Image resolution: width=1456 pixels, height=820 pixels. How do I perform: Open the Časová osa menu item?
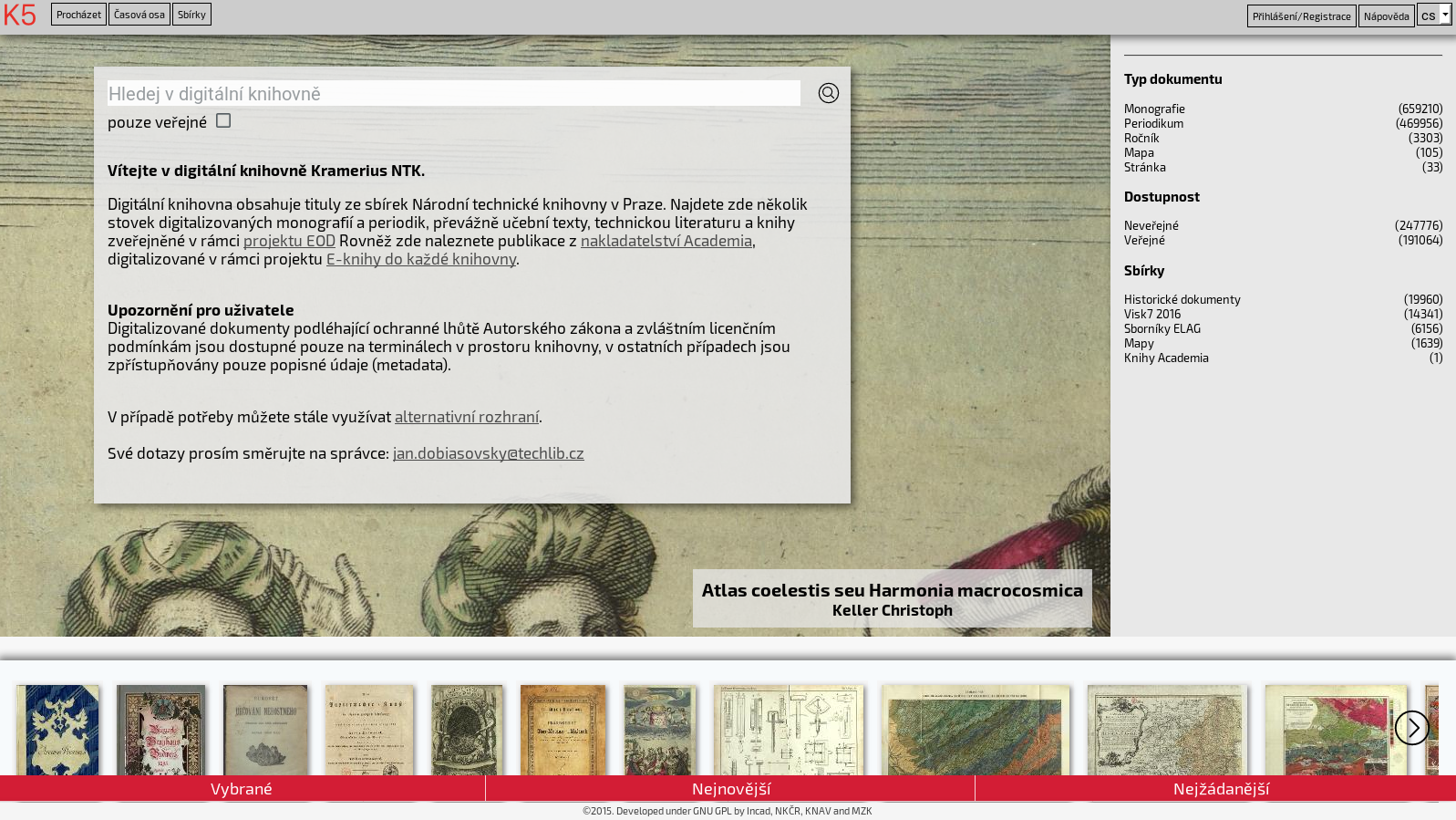(139, 15)
